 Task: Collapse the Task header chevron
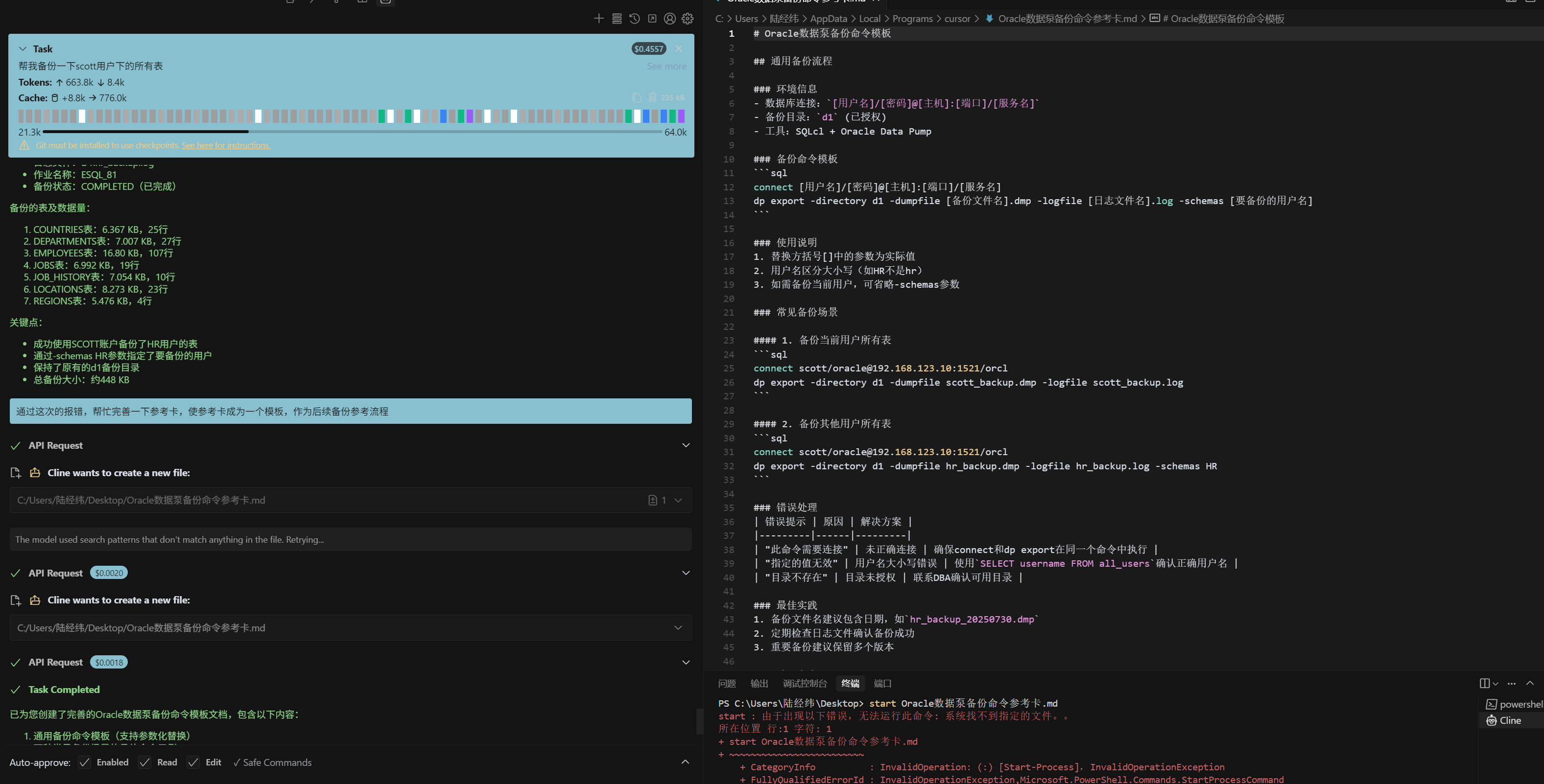click(23, 48)
